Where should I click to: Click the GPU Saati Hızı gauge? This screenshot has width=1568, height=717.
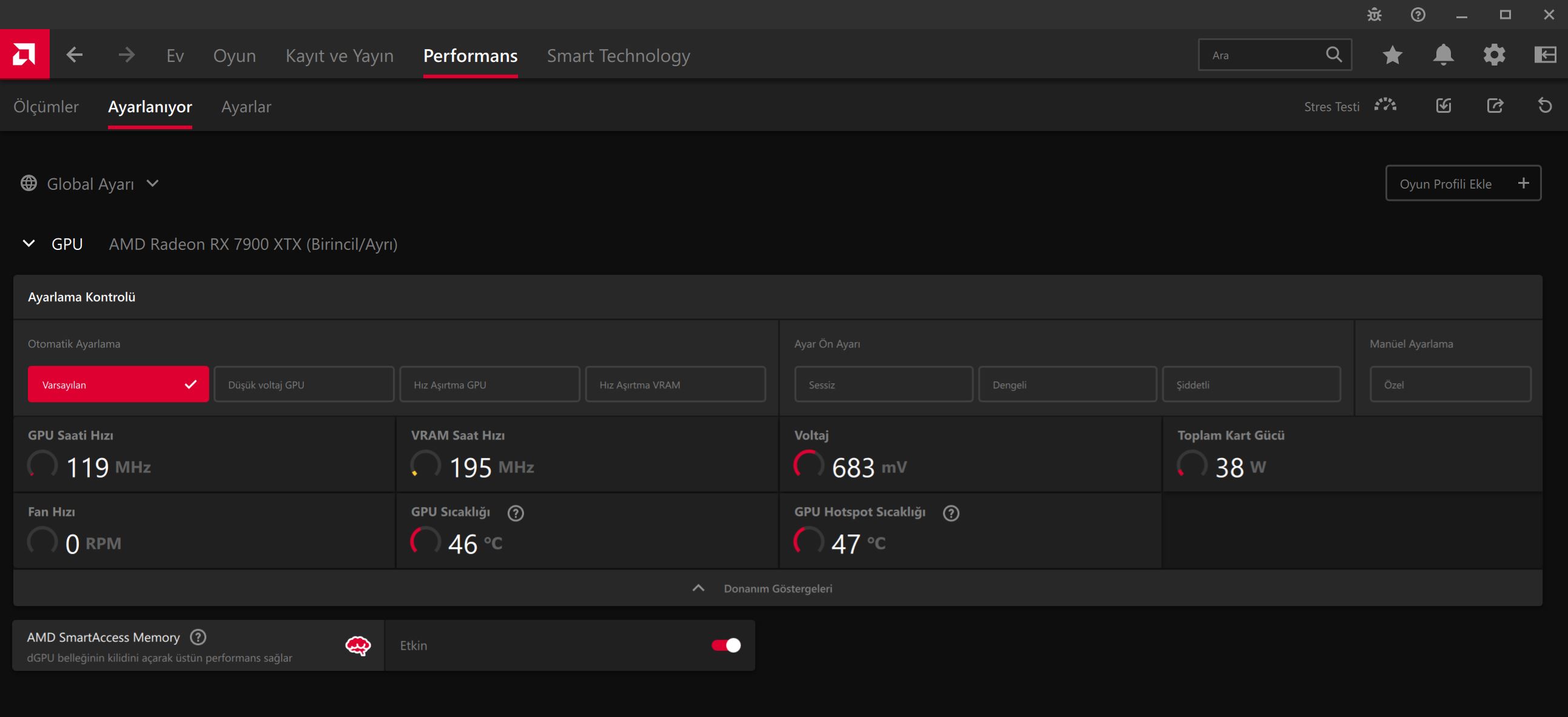[42, 465]
